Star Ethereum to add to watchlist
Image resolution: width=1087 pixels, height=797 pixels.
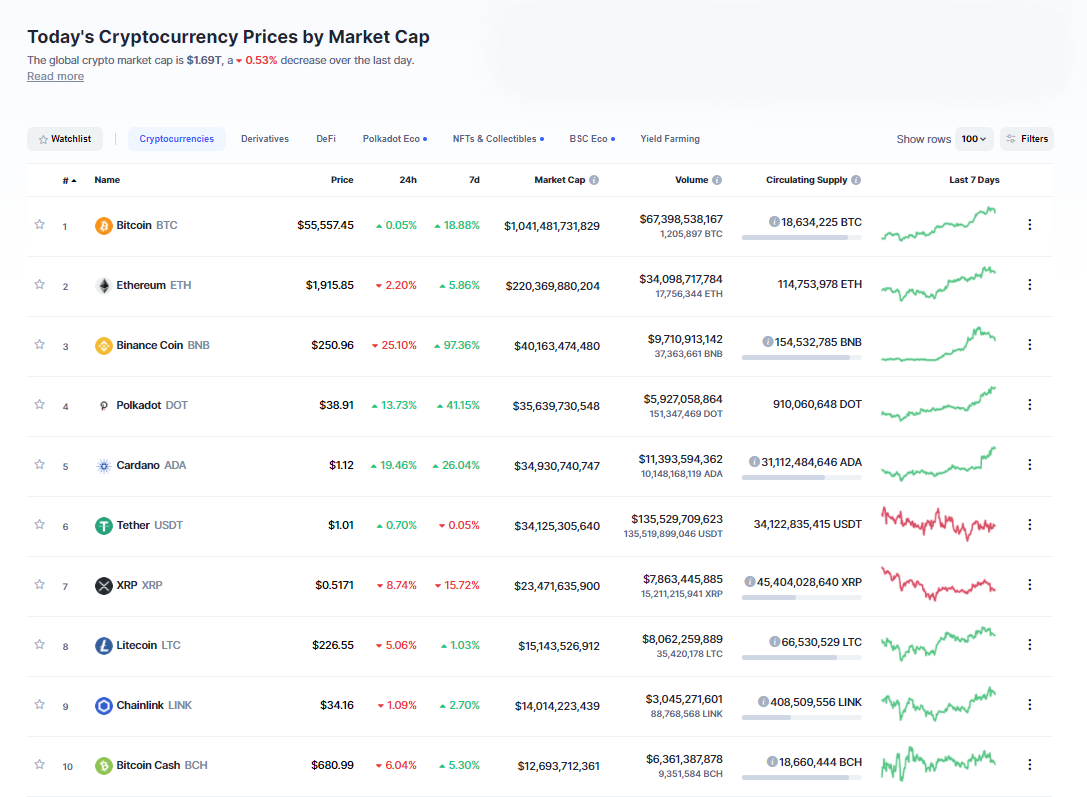tap(40, 284)
